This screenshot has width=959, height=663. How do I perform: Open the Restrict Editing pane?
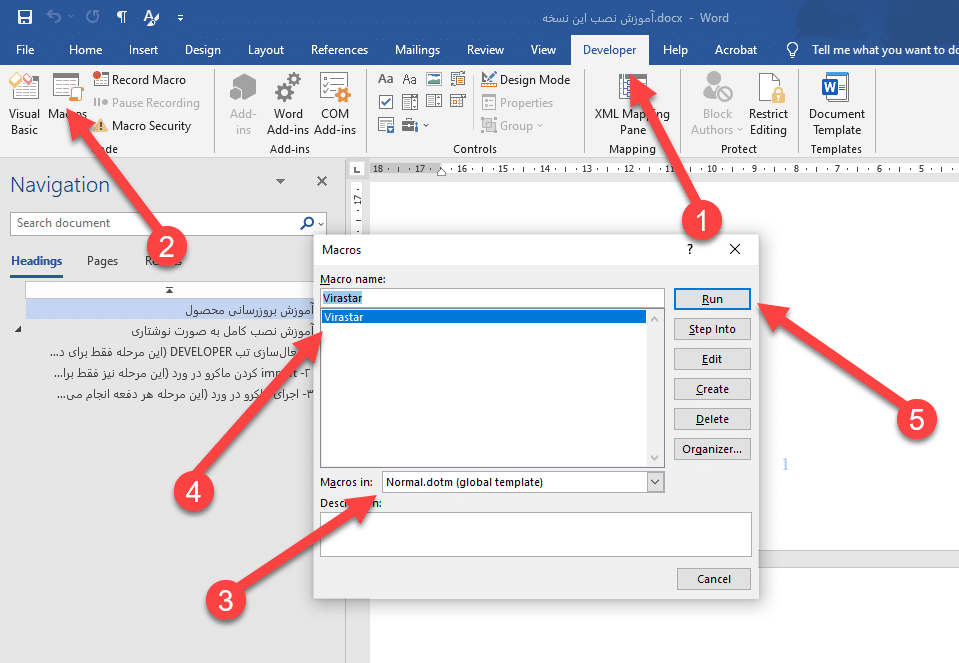pos(768,104)
